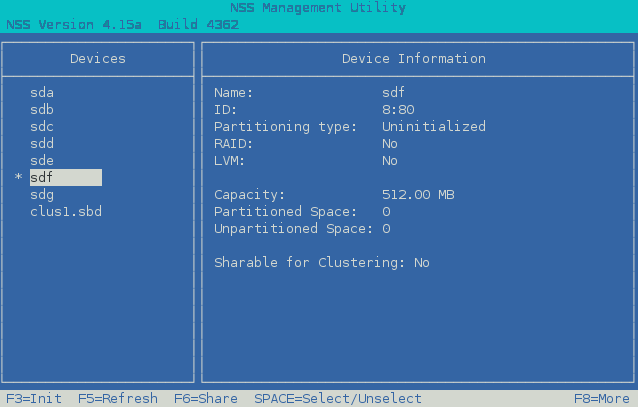Click the Devices panel header
The width and height of the screenshot is (639, 407).
[98, 59]
